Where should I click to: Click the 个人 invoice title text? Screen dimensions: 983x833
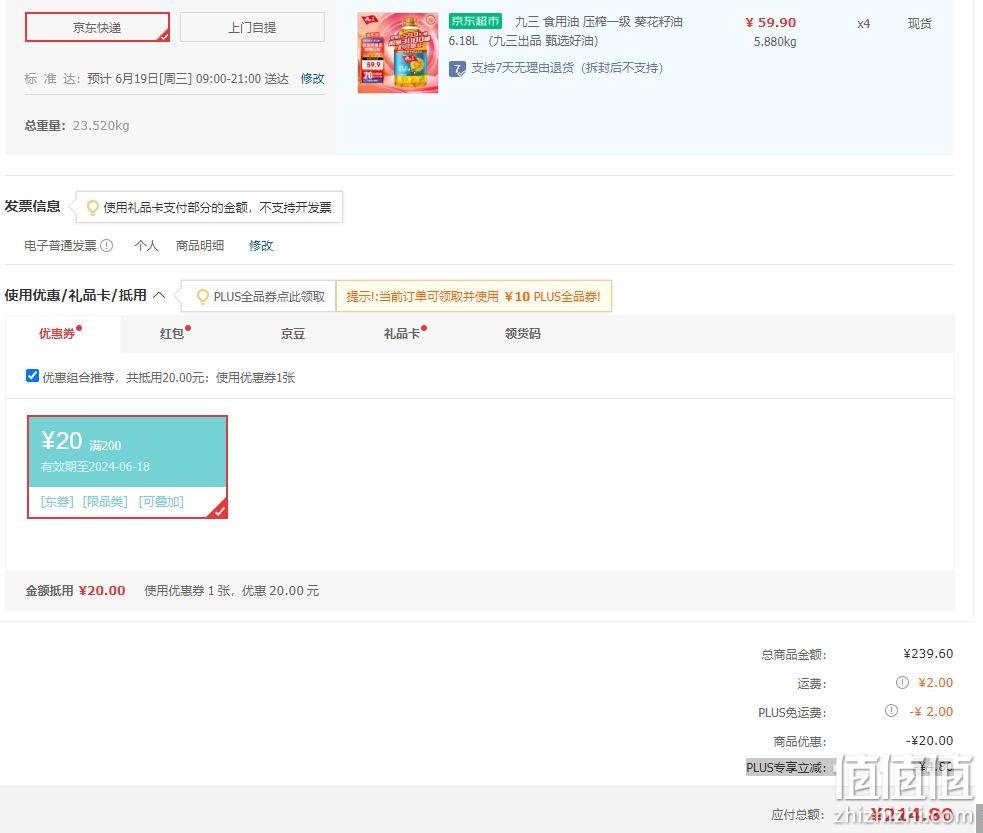coord(146,245)
